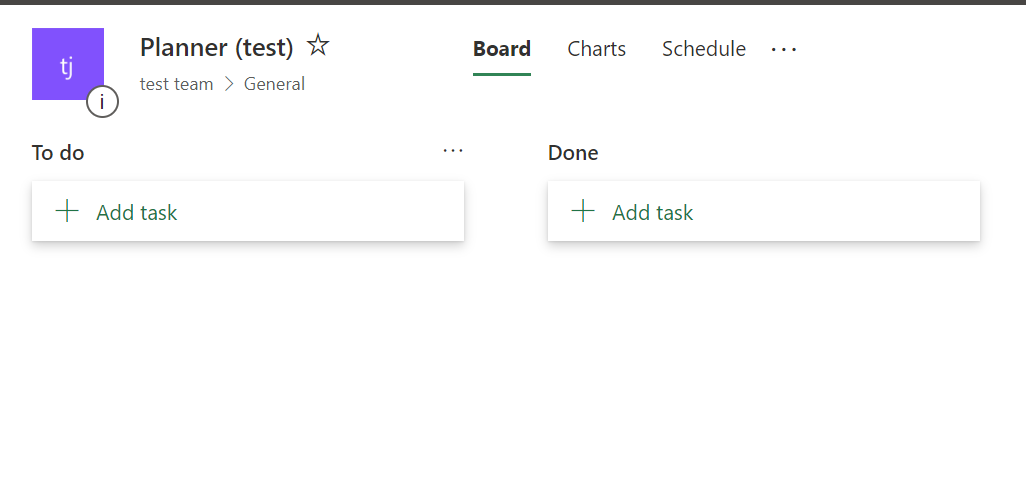1026x491 pixels.
Task: Switch to the Charts tab
Action: (596, 49)
